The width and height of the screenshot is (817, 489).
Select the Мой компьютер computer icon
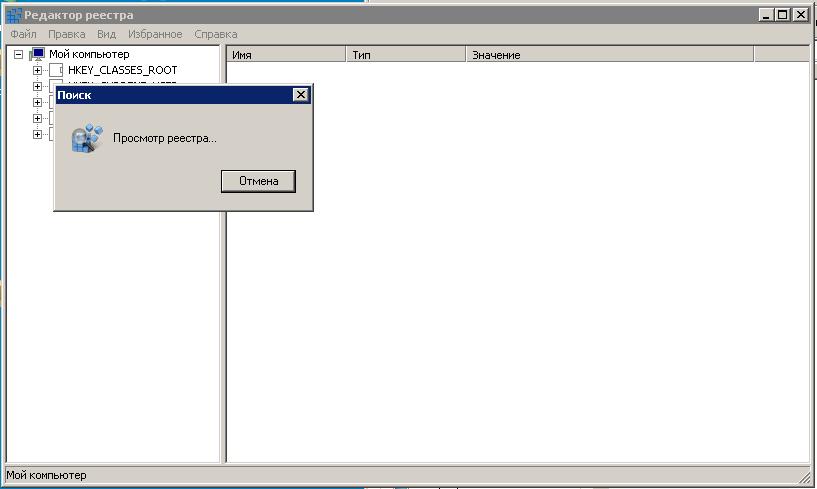pyautogui.click(x=38, y=54)
